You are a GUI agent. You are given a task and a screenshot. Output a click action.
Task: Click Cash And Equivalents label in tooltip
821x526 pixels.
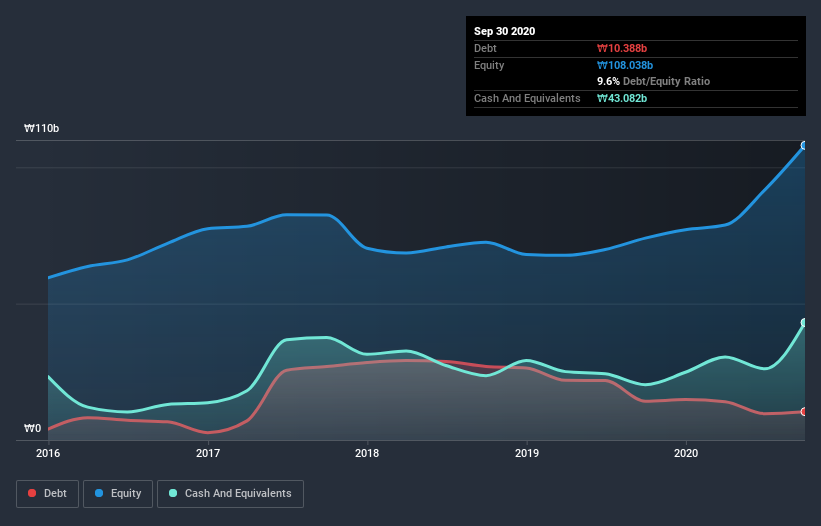(527, 98)
